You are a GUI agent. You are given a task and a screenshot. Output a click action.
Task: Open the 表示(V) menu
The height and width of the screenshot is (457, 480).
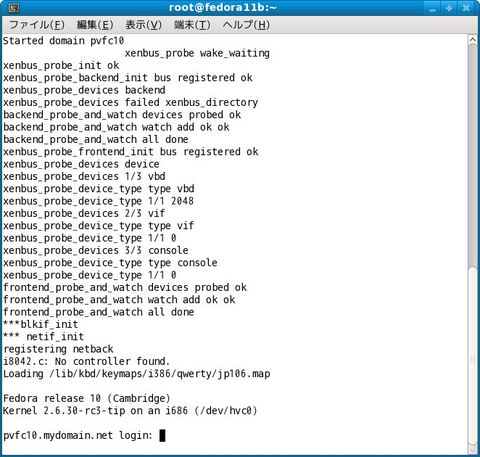143,25
